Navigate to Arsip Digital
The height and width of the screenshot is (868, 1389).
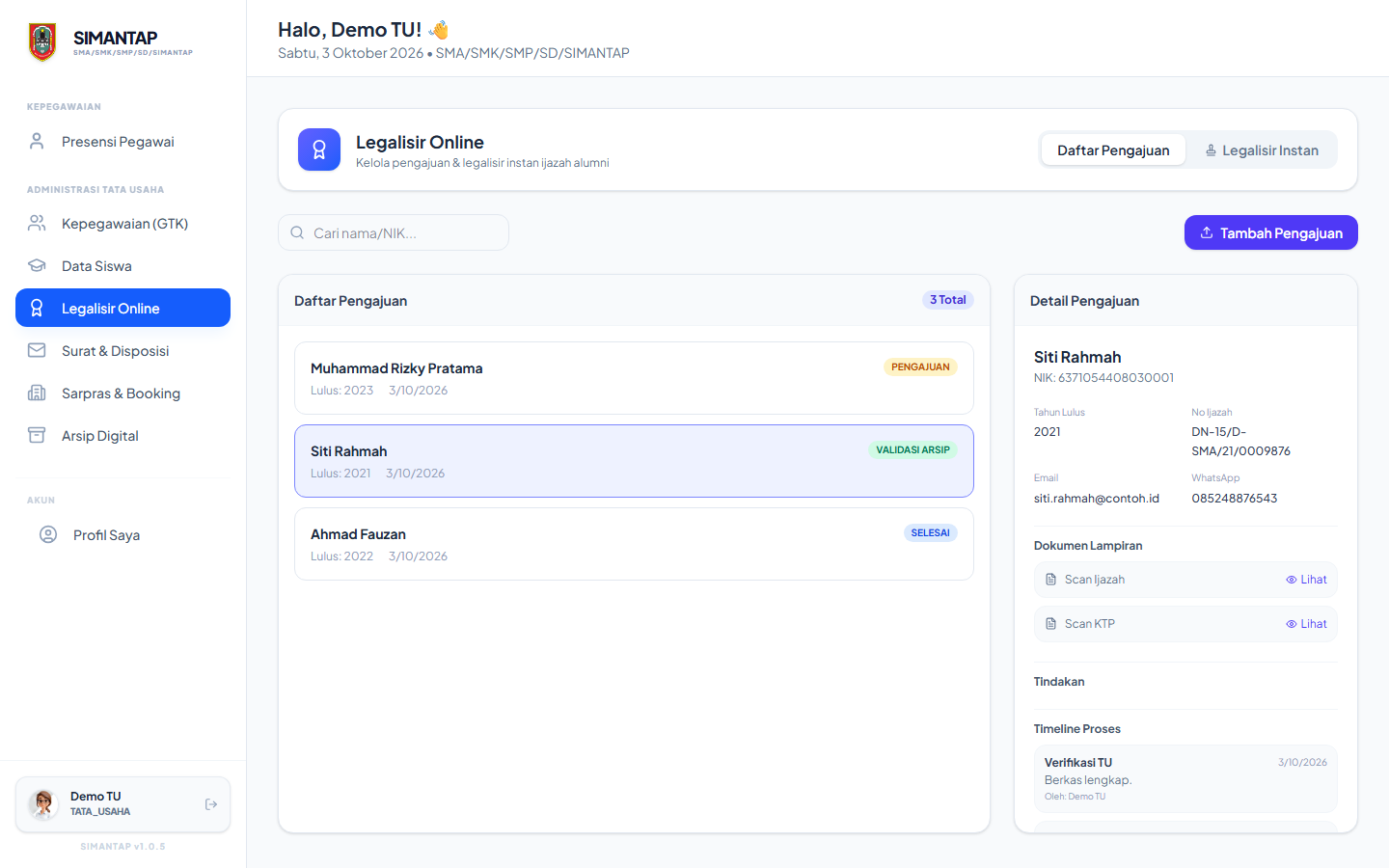click(x=123, y=436)
